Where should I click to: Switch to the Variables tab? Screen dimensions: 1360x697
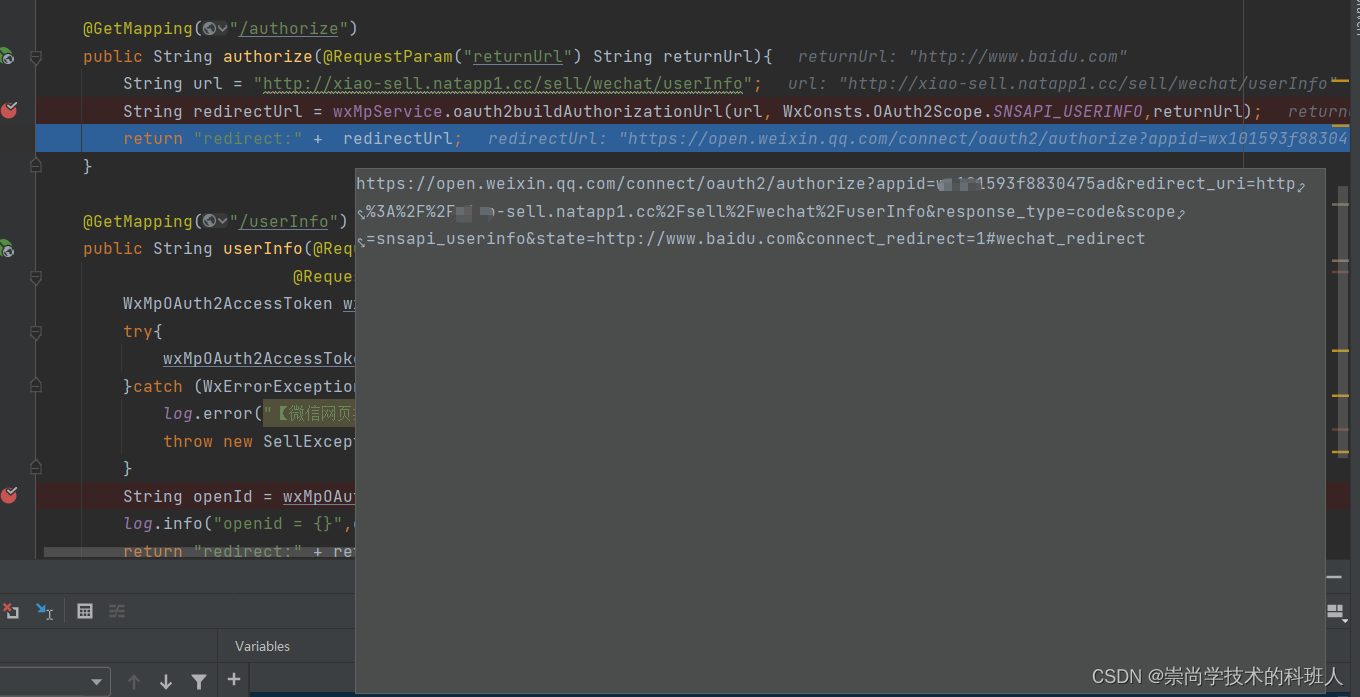262,647
